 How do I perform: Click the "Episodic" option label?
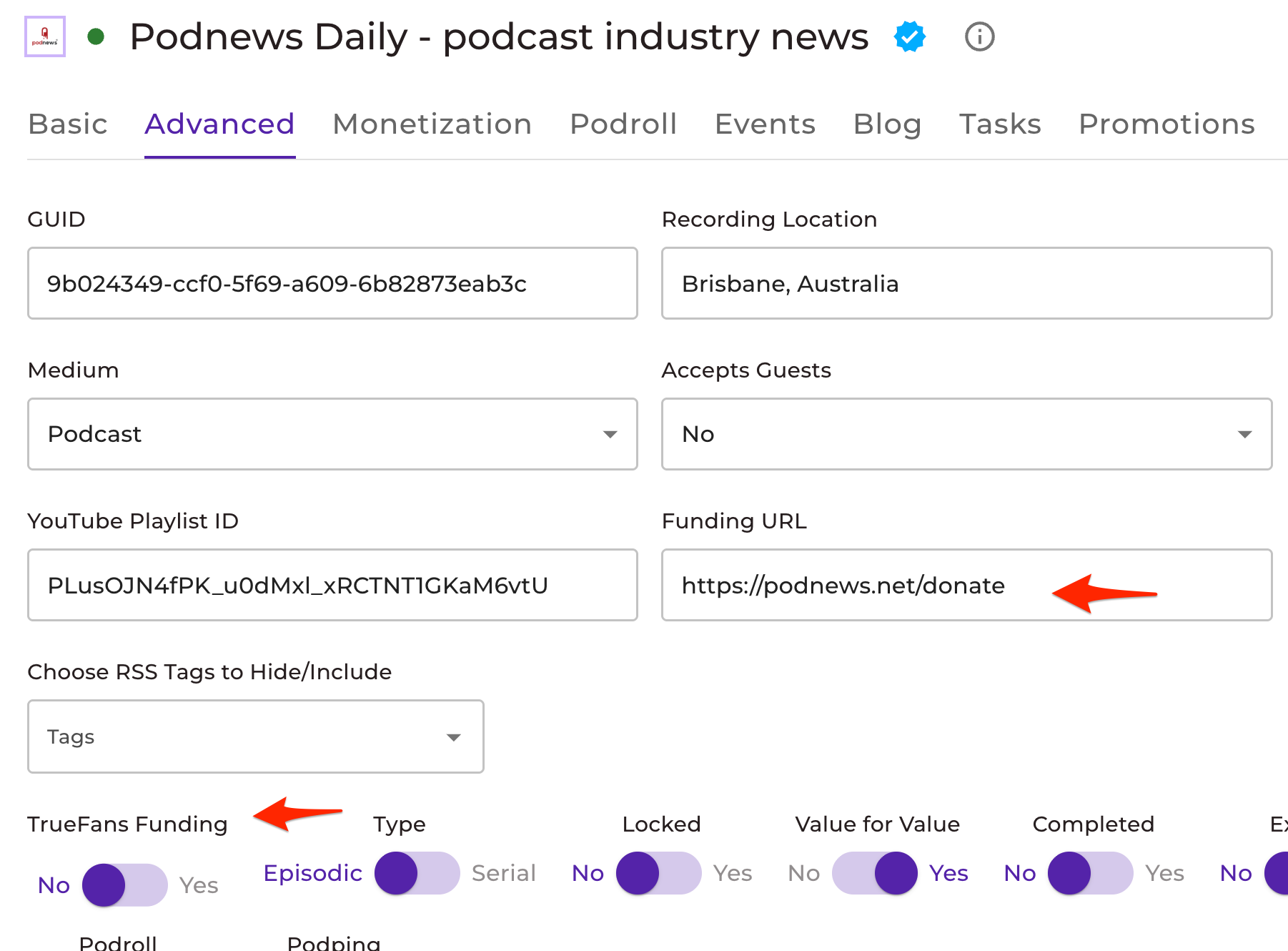(313, 873)
